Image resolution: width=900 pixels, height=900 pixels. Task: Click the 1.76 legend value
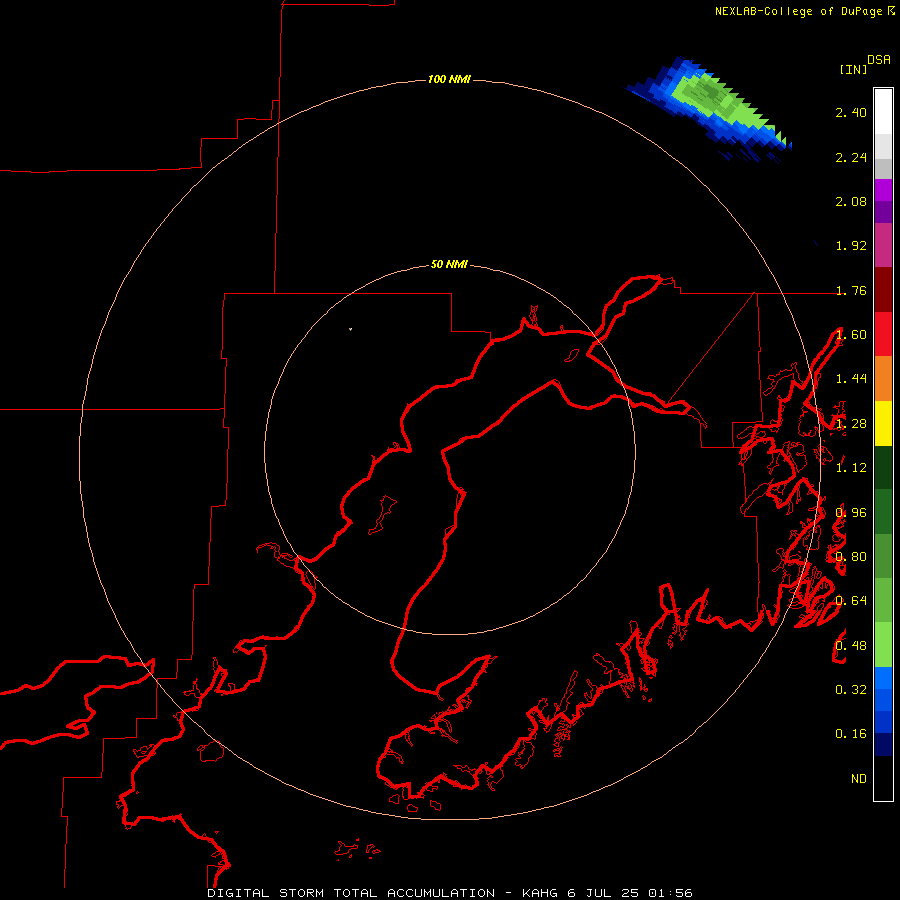(x=851, y=290)
